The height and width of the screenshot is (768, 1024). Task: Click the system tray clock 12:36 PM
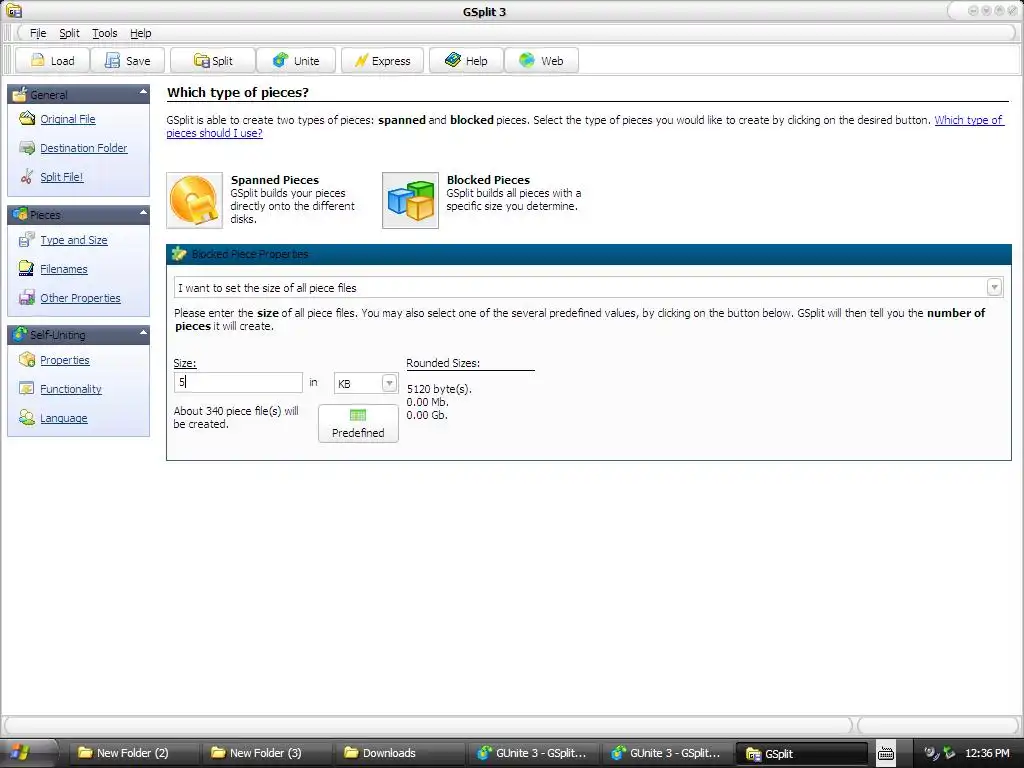click(x=987, y=753)
